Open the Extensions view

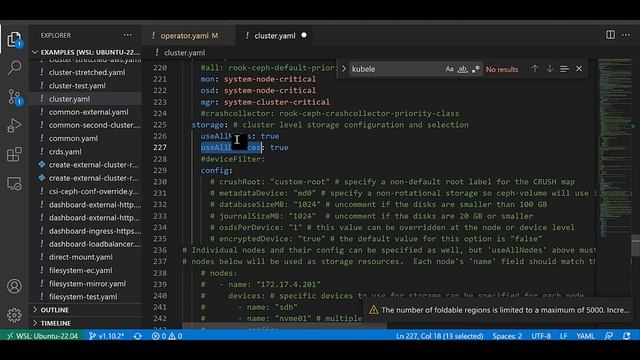[14, 155]
